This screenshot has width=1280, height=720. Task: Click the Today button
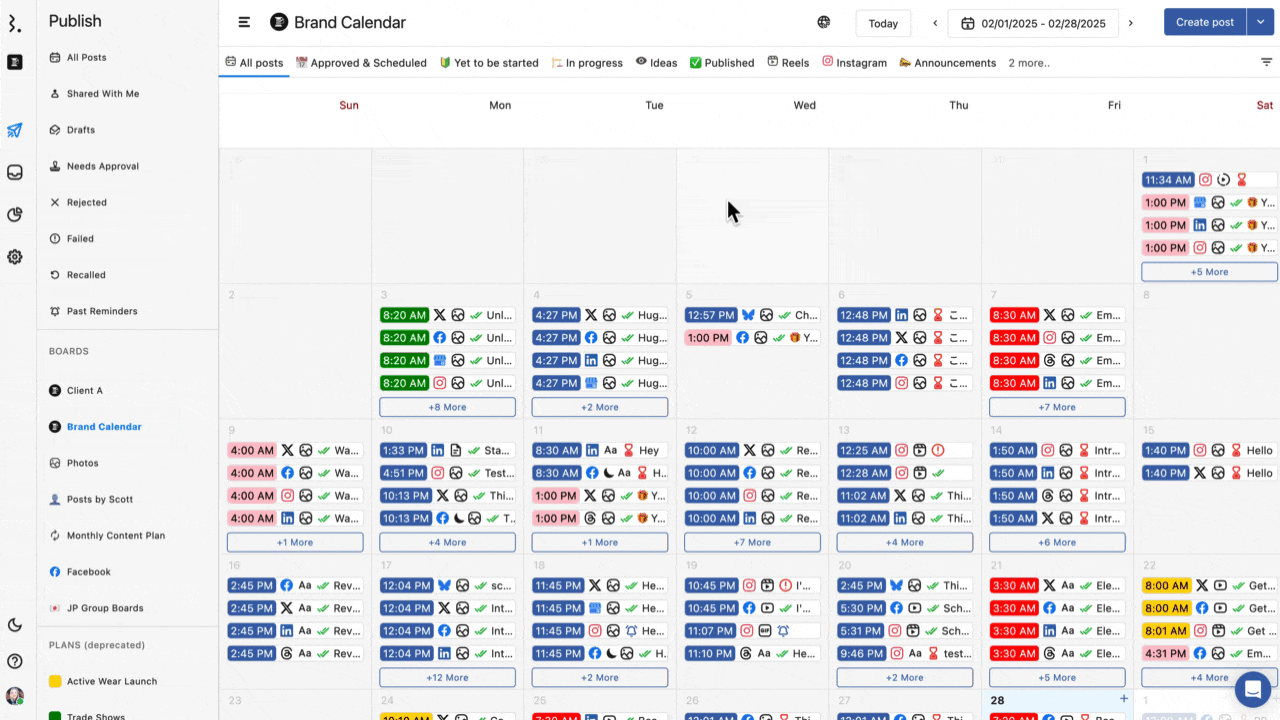pos(883,22)
